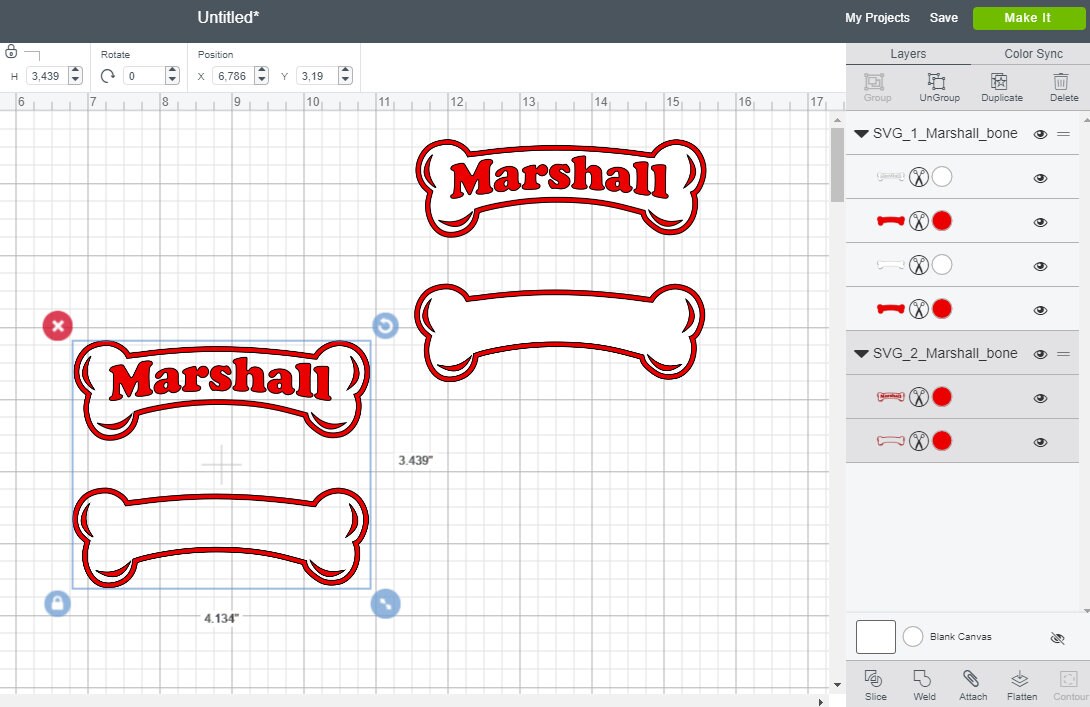Select the SVG_1_Marshall_bone layer name
Image resolution: width=1090 pixels, height=707 pixels.
(x=945, y=133)
